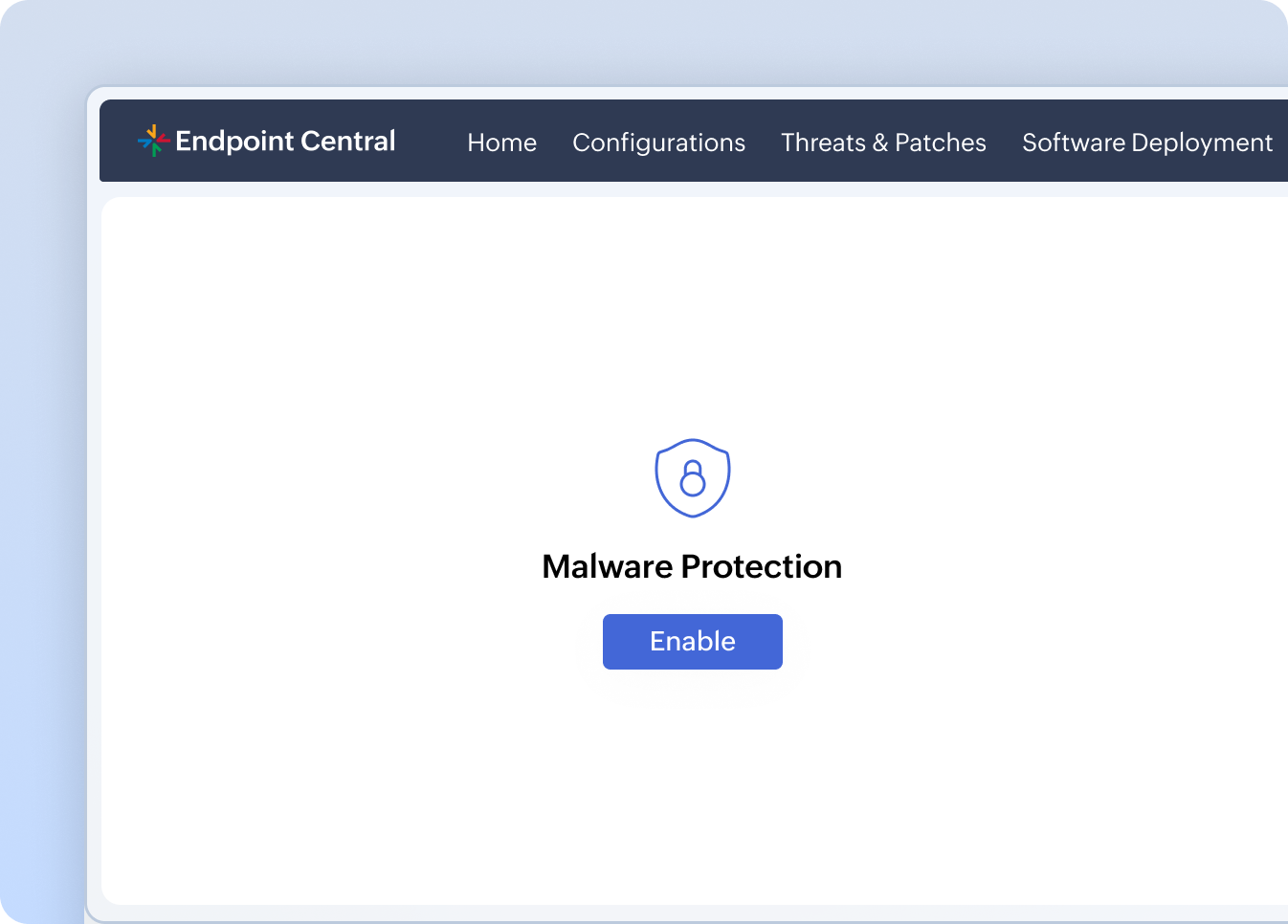Screen dimensions: 1288x924
Task: Click the Malware Protection heading
Action: pyautogui.click(x=692, y=566)
